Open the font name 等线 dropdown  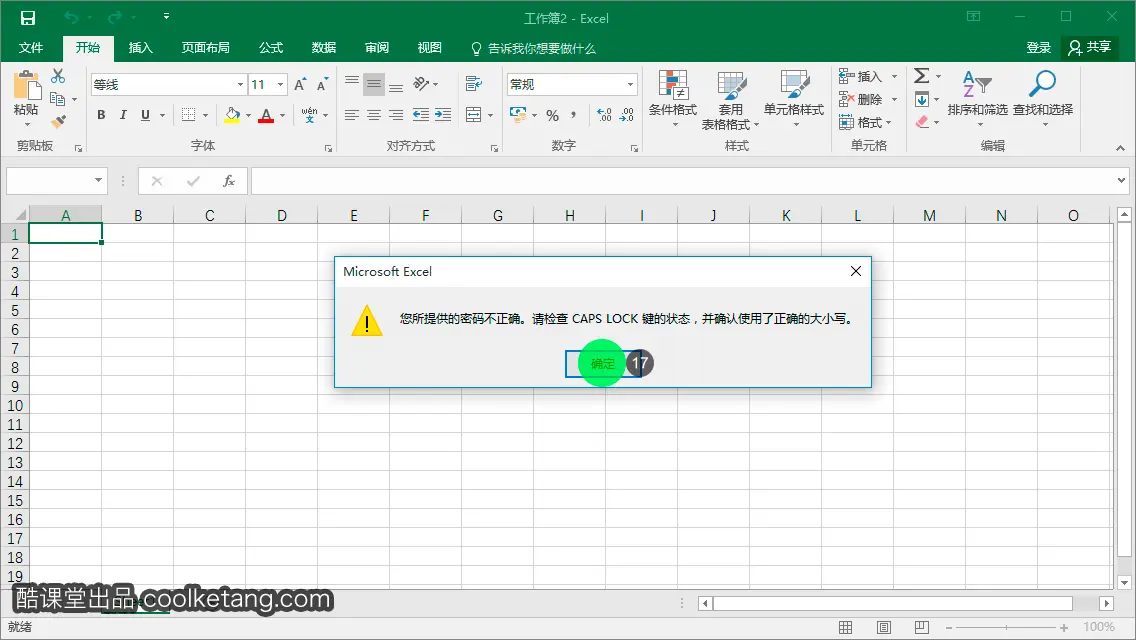241,85
